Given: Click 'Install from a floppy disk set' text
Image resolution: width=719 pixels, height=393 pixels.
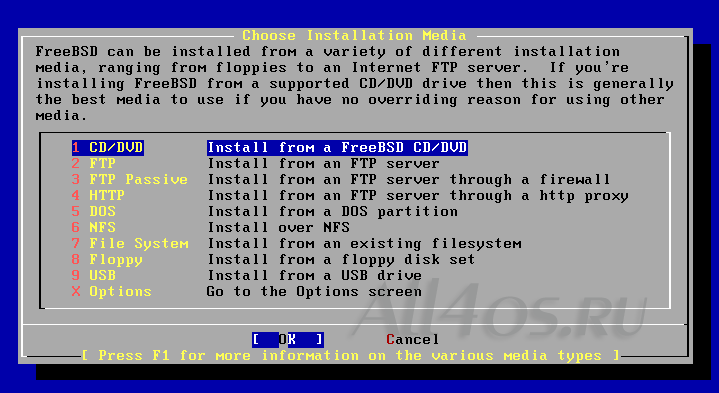Looking at the screenshot, I should coord(342,260).
